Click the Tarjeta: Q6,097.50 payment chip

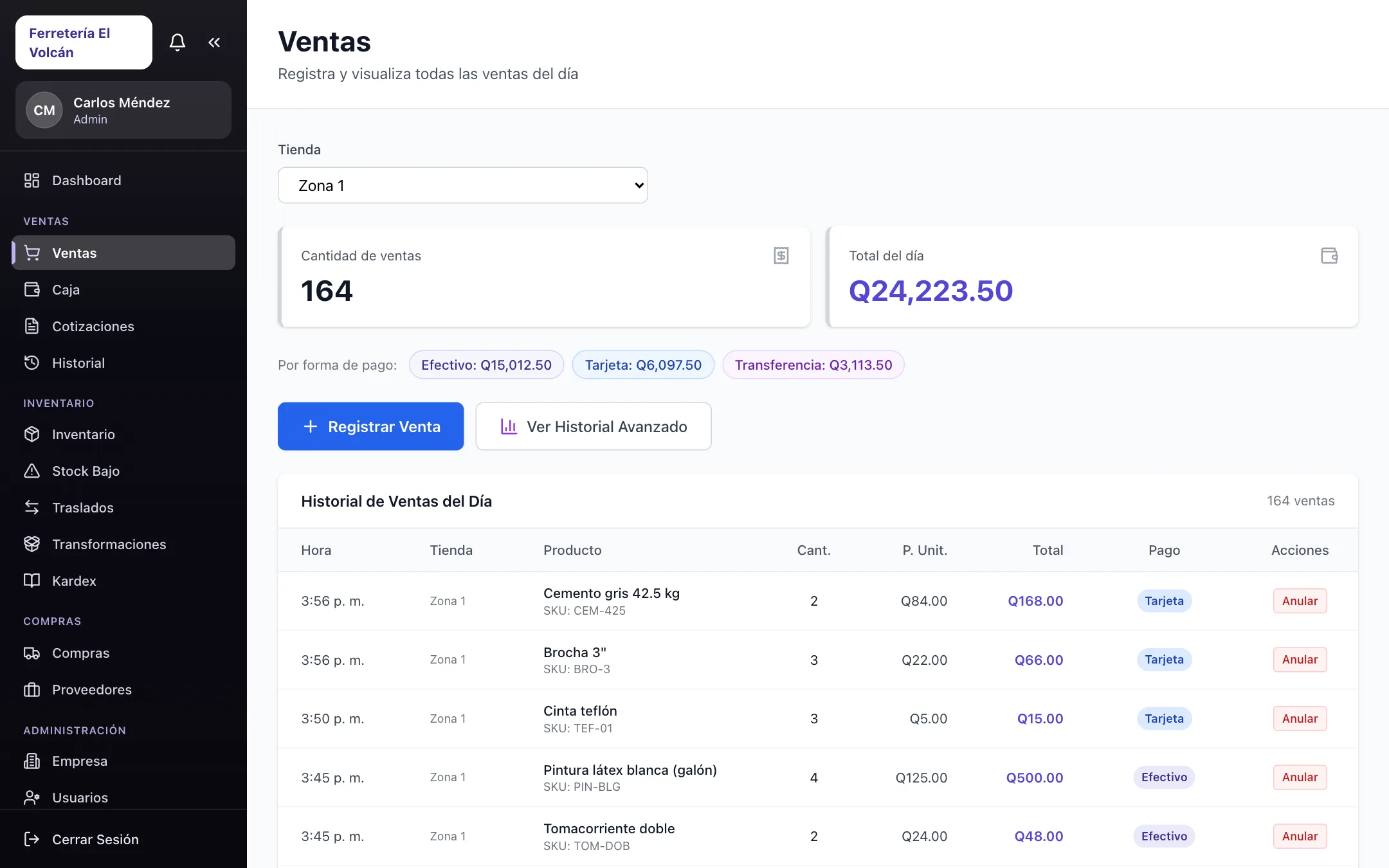pyautogui.click(x=643, y=365)
